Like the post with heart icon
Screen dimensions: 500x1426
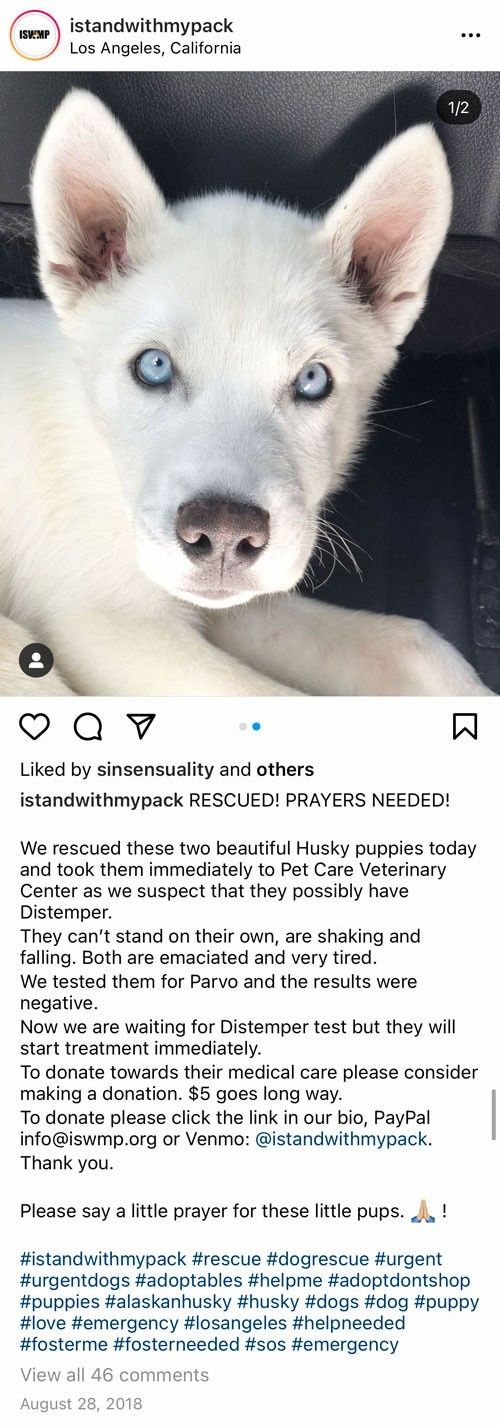click(x=34, y=726)
